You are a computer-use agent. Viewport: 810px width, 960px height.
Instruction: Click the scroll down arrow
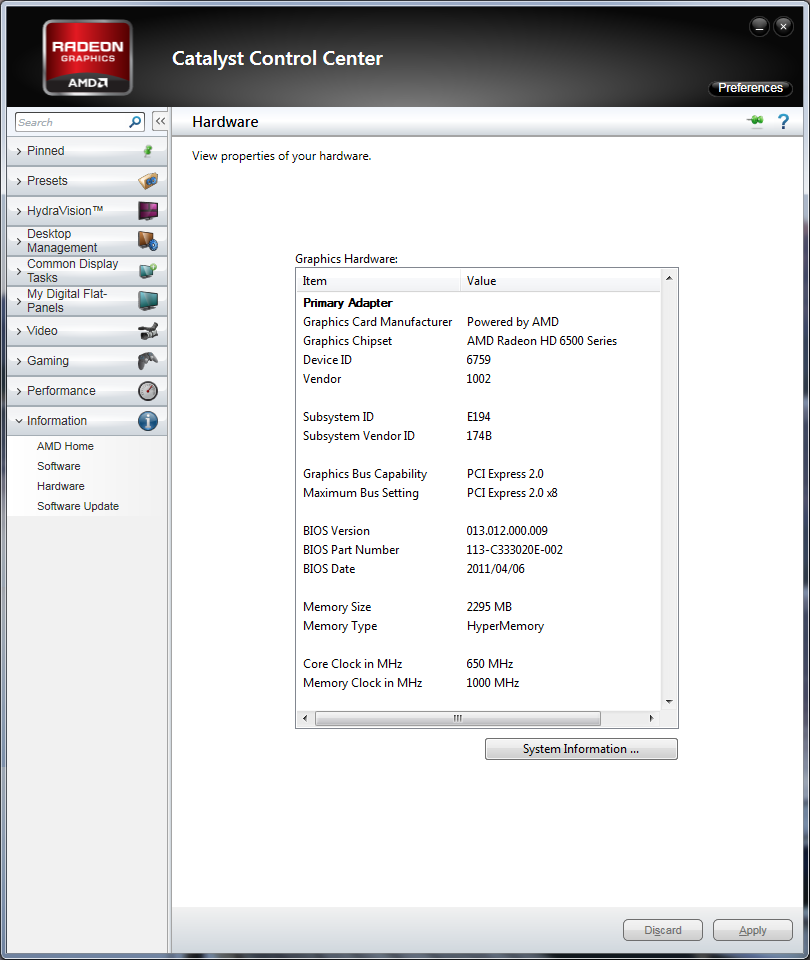tap(669, 702)
